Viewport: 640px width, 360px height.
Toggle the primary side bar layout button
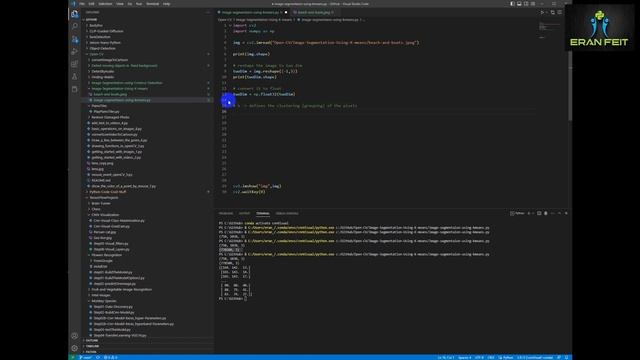coord(512,4)
